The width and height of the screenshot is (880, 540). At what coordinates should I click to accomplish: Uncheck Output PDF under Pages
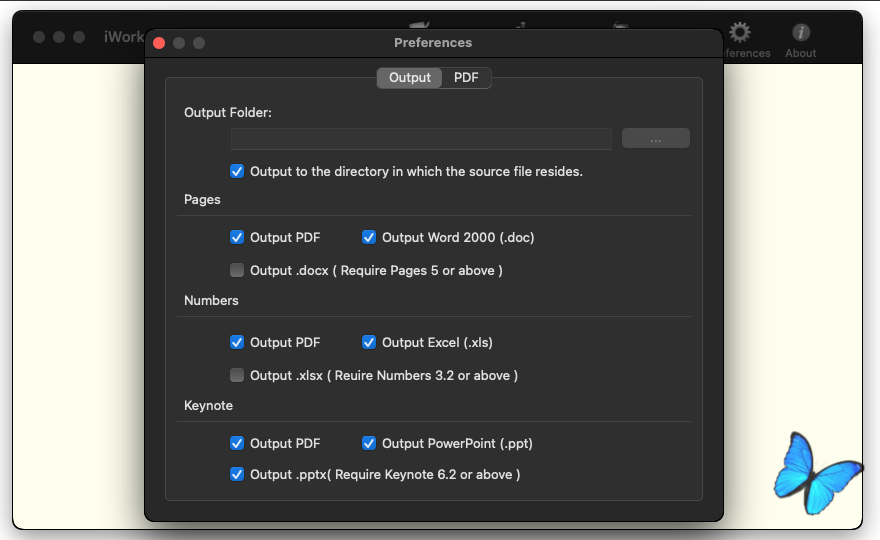237,237
